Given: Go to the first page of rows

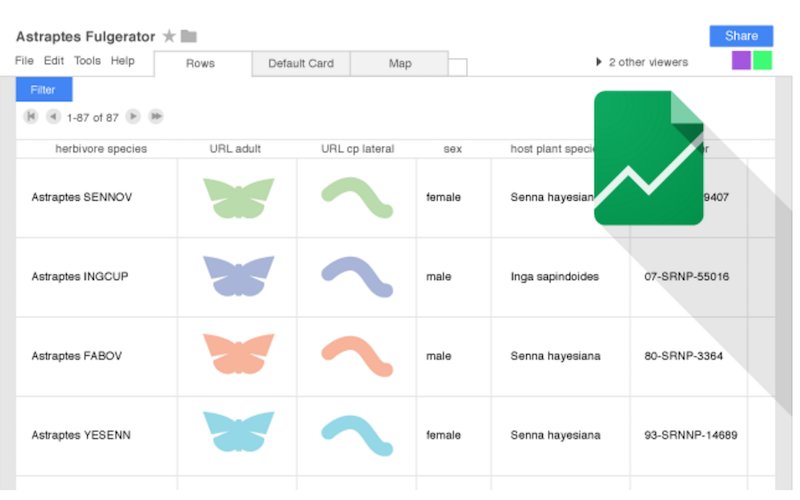Looking at the screenshot, I should [x=31, y=116].
